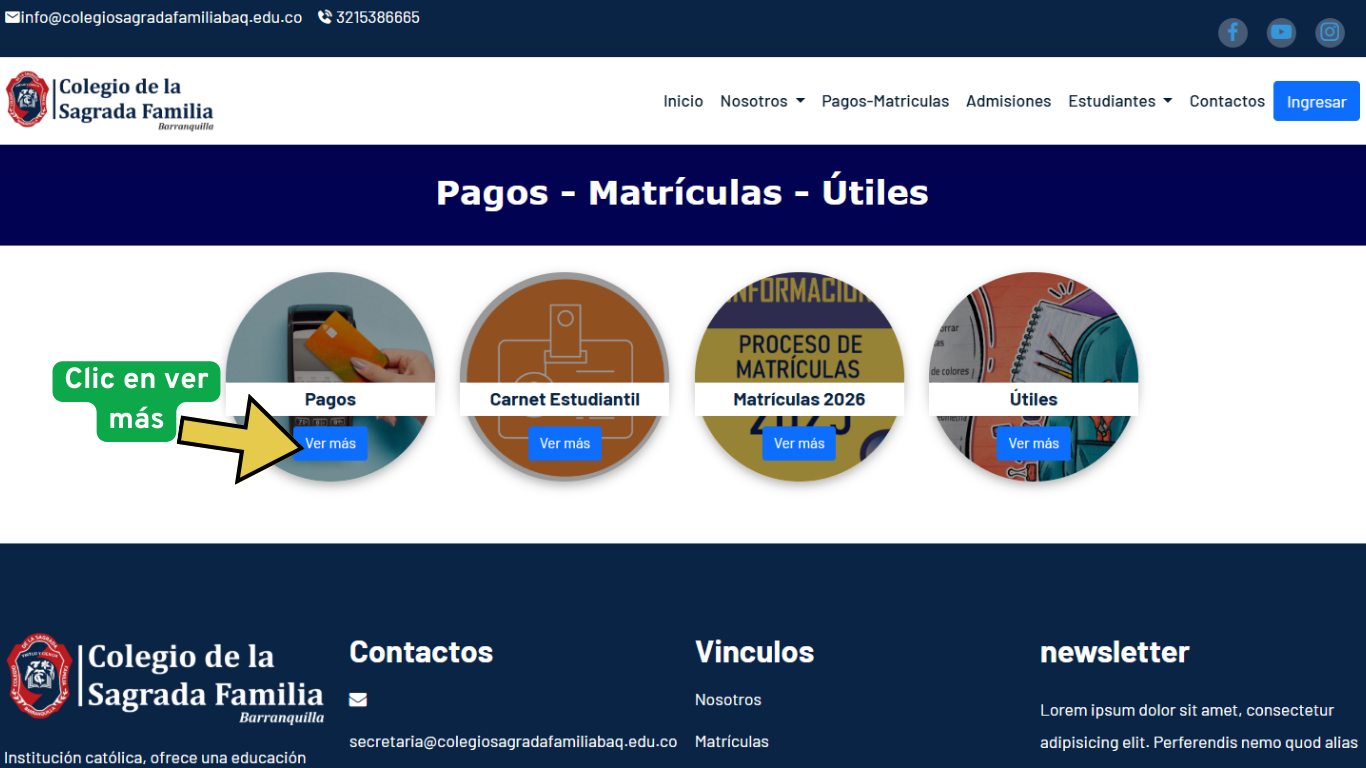Click the phone number 3215386665
1366x768 pixels.
pos(377,18)
